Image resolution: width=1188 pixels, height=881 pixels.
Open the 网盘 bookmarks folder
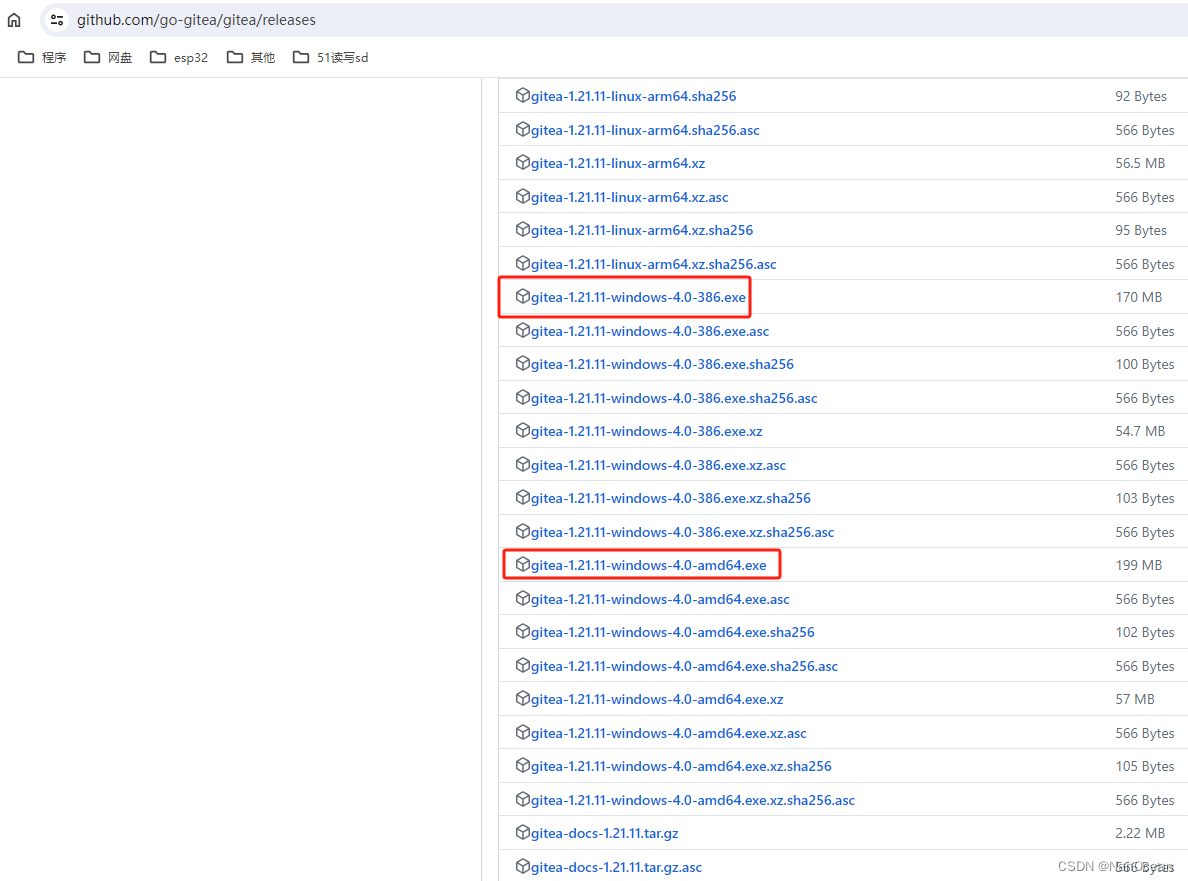108,58
